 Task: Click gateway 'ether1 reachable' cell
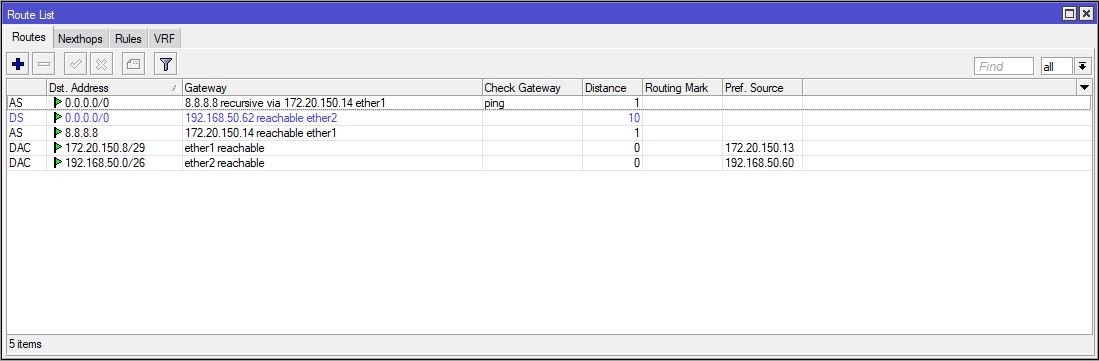(x=332, y=148)
